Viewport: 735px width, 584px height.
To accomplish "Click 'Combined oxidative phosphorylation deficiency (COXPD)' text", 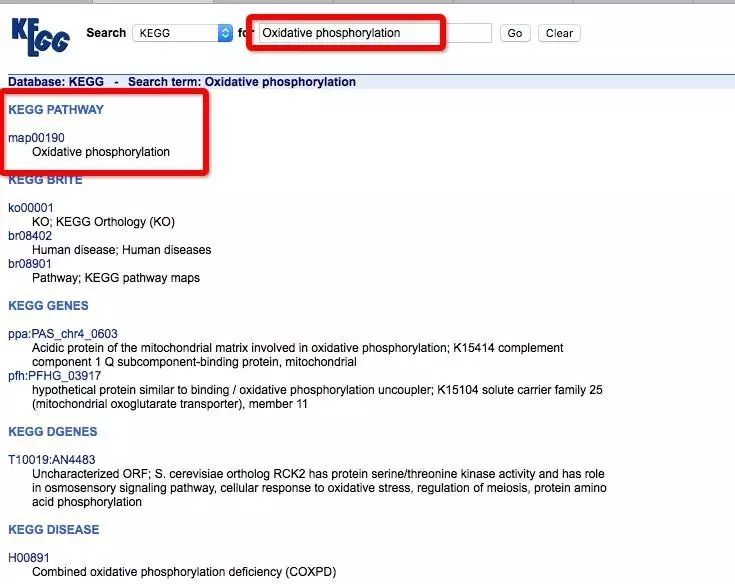I will pos(184,572).
